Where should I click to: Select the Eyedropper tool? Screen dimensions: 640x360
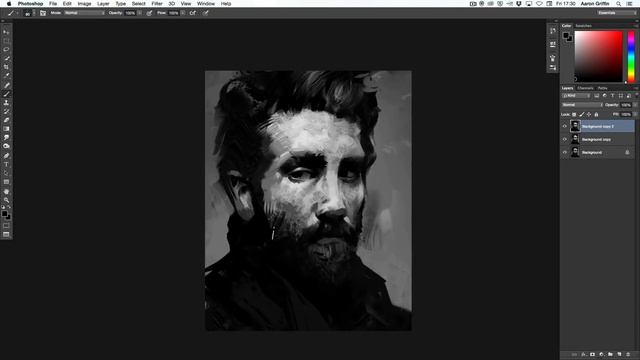[6, 76]
